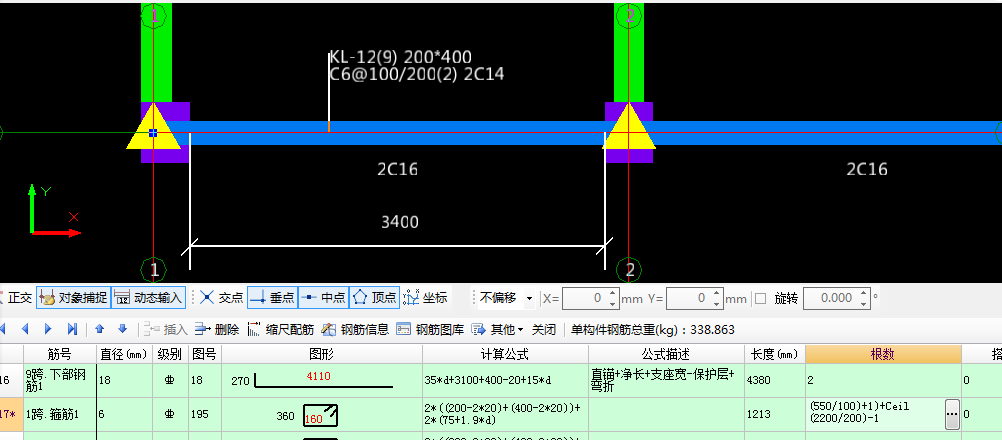Decrease the Y offset value with the down arrow
Image resolution: width=1002 pixels, height=440 pixels.
716,303
